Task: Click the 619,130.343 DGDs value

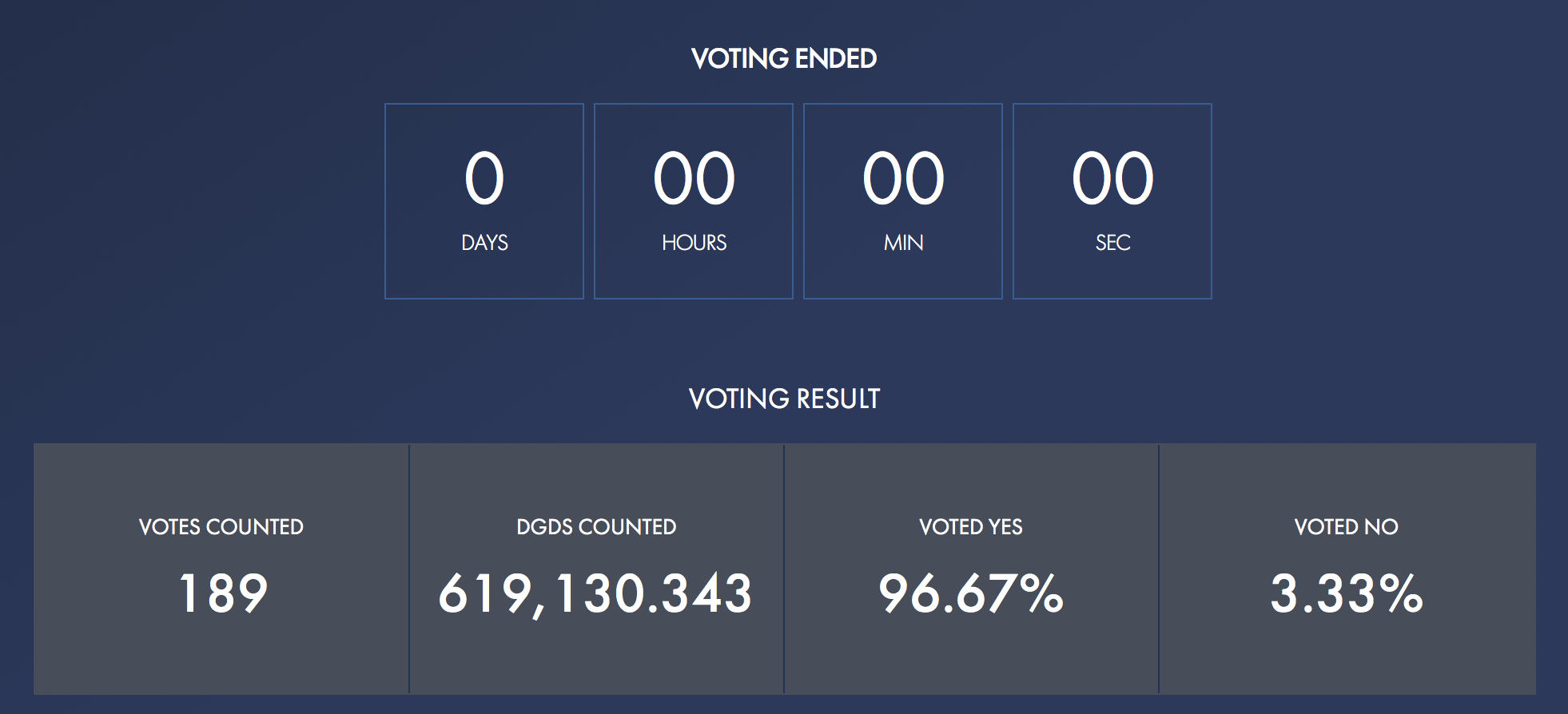Action: coord(595,595)
